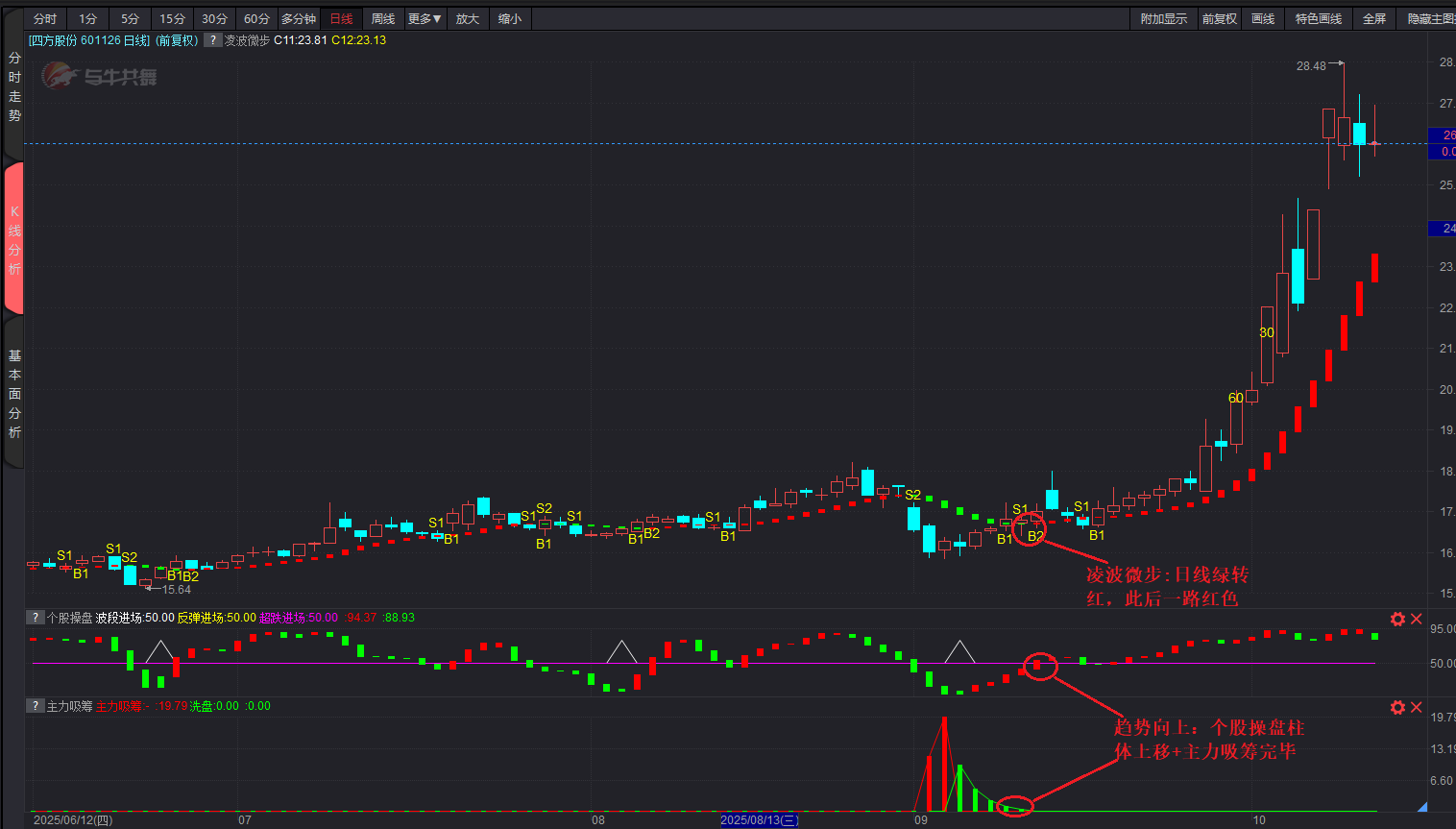Open 基本面分析 side tab
1456x829 pixels.
[x=14, y=394]
